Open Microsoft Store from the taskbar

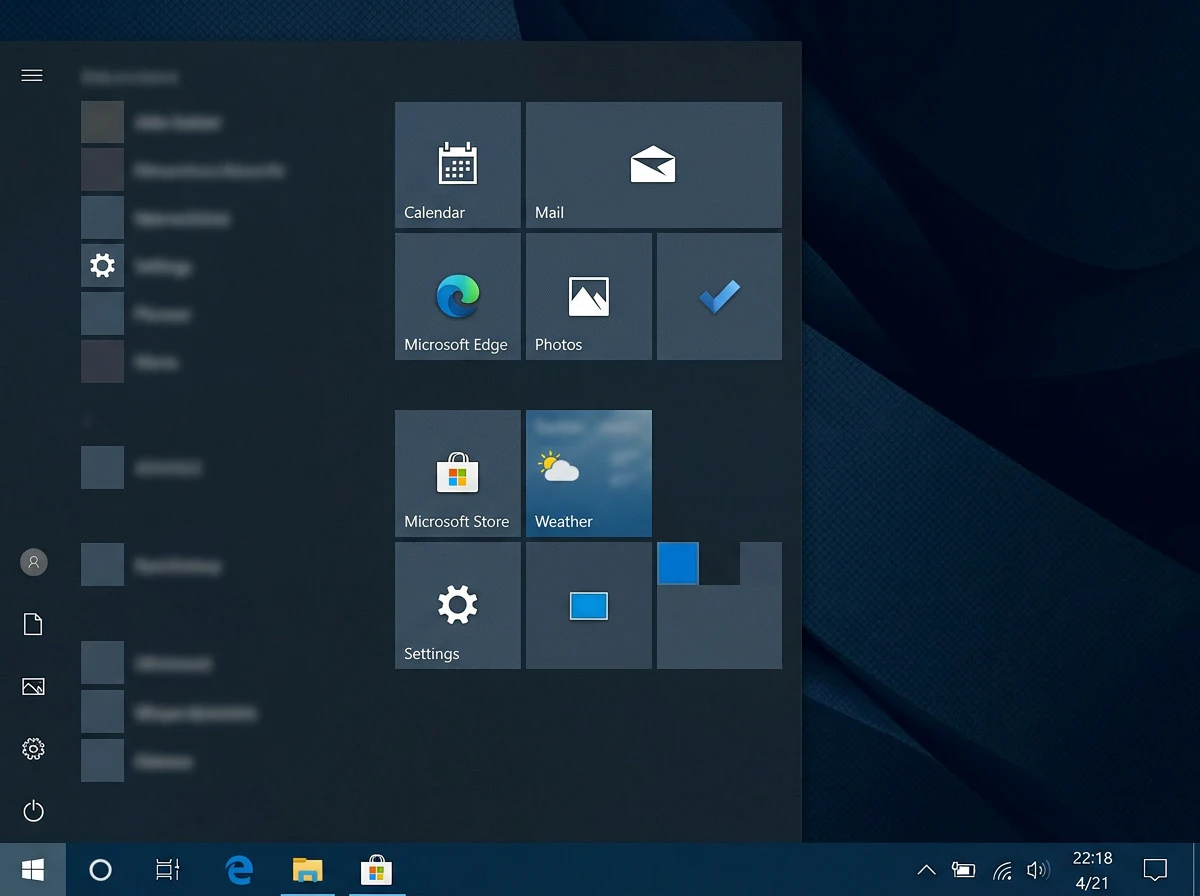376,869
